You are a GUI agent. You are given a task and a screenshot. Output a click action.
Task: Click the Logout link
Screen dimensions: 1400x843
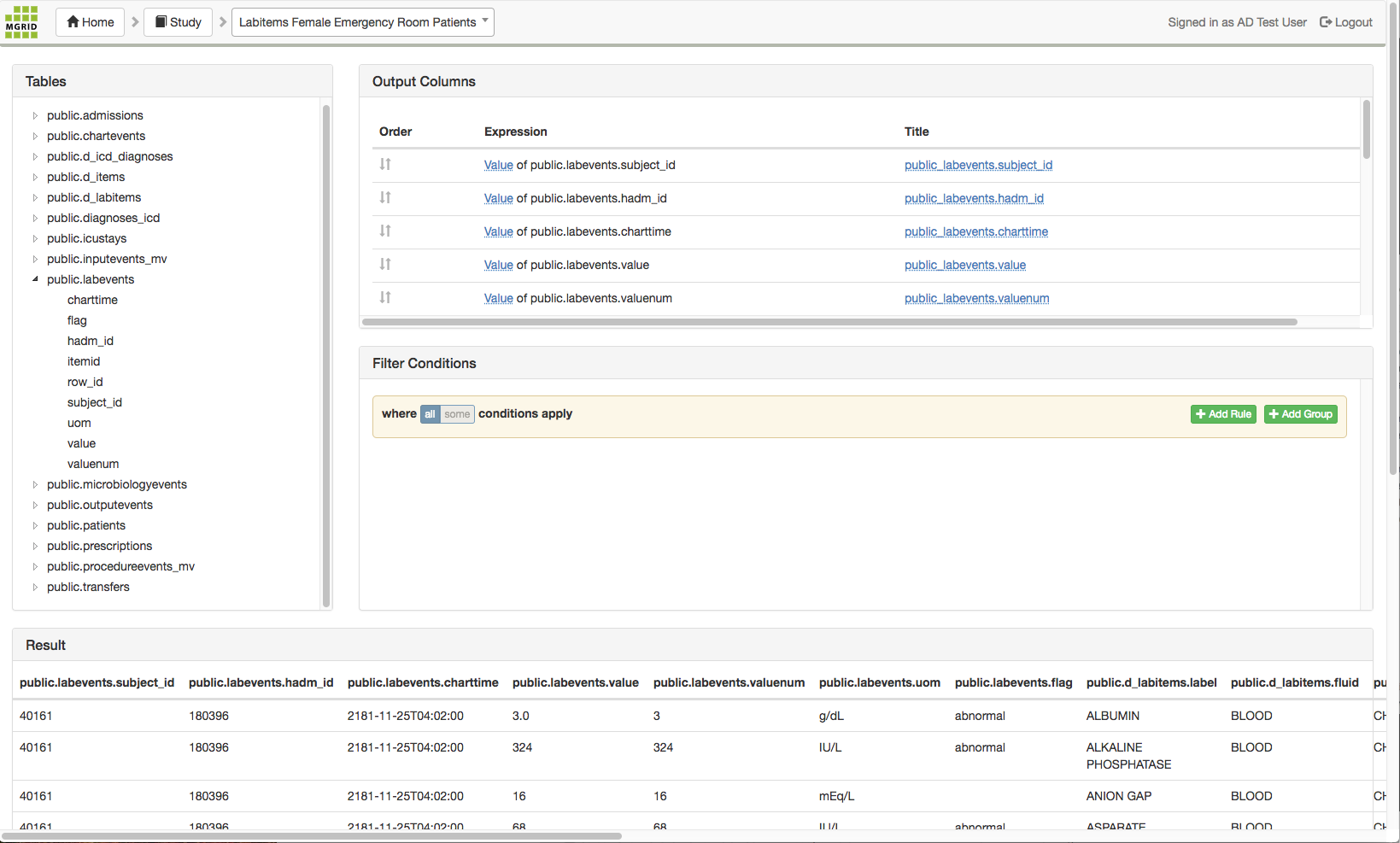tap(1346, 22)
